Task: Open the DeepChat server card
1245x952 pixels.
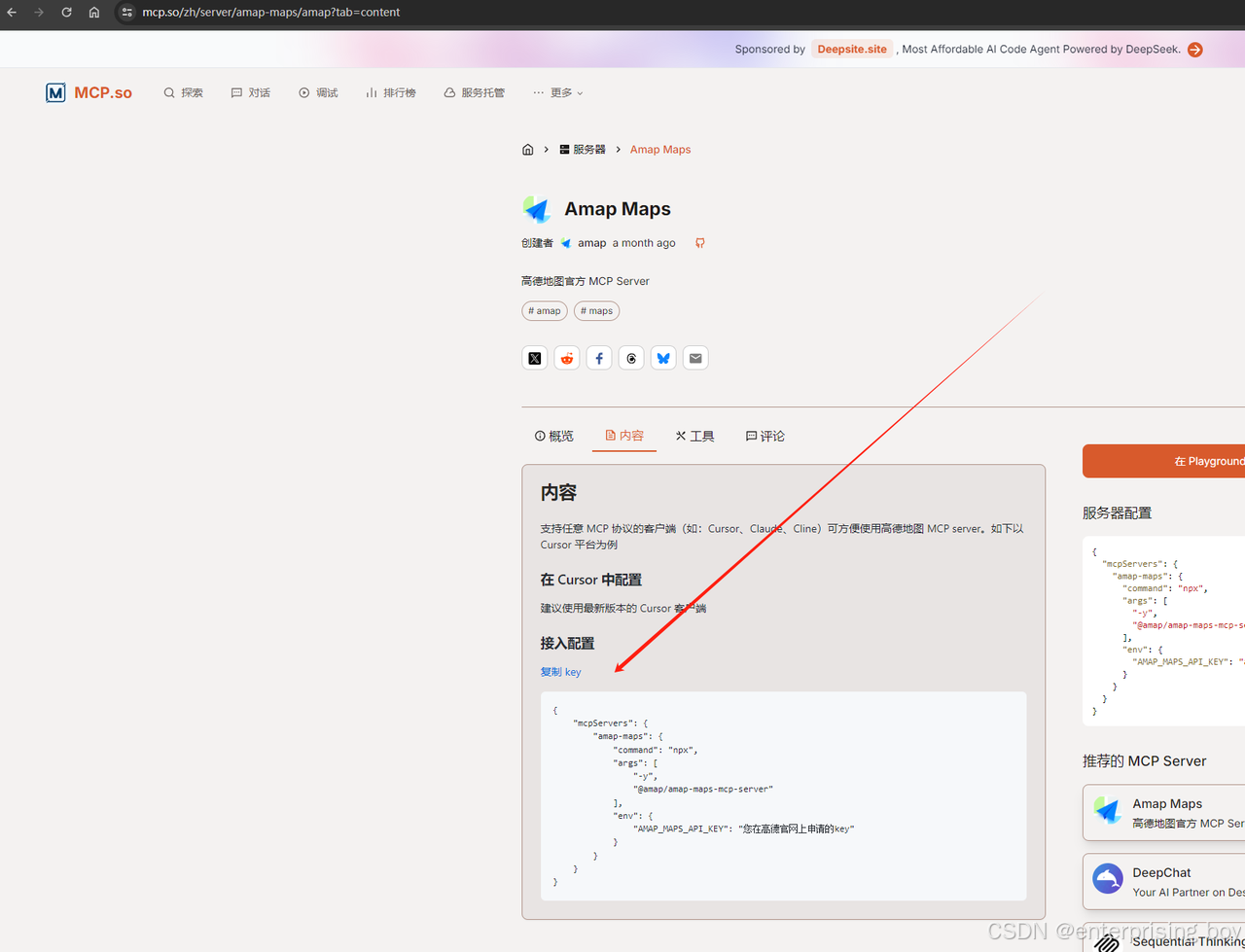Action: [1164, 882]
